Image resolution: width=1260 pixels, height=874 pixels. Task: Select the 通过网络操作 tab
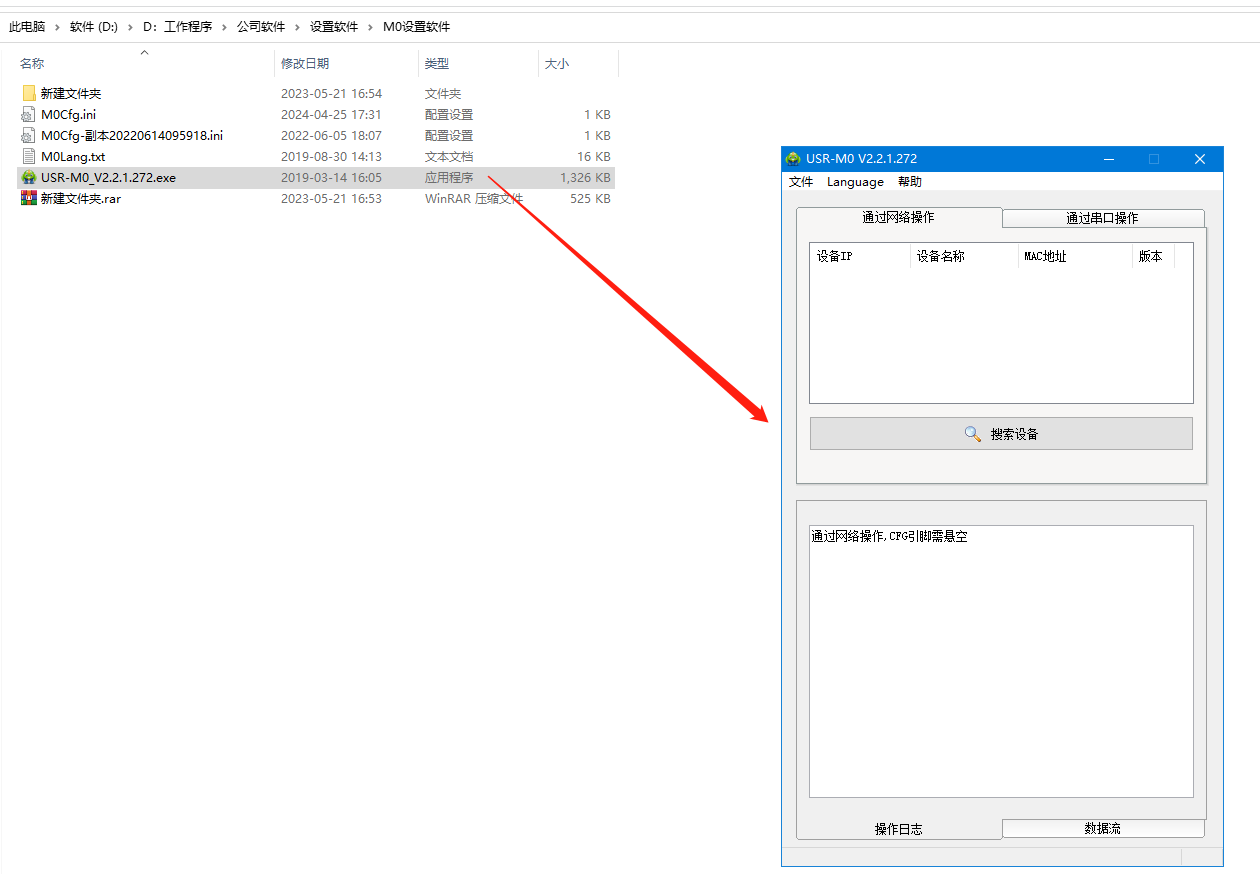(898, 217)
